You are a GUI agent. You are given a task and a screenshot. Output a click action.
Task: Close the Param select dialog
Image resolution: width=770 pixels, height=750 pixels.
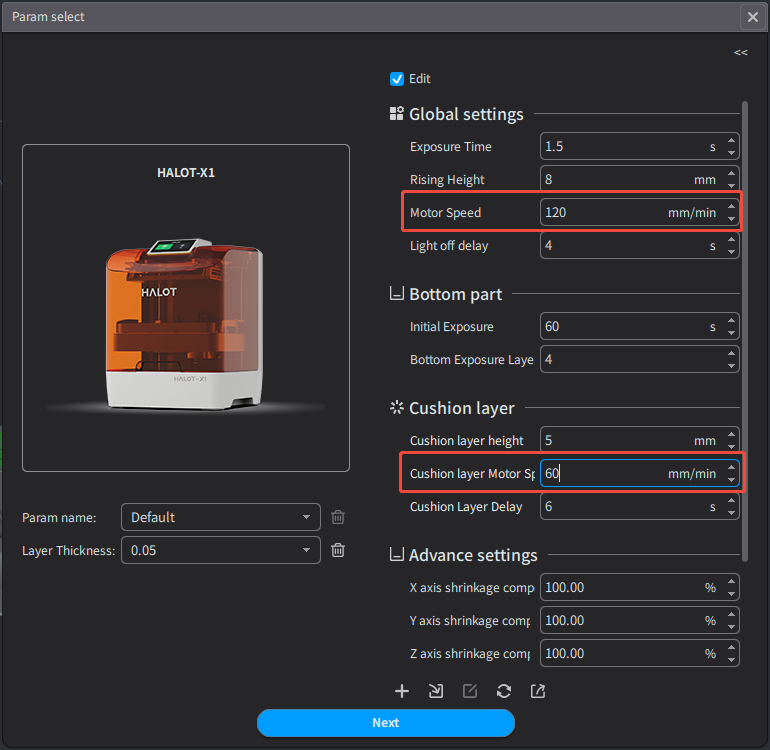coord(752,17)
